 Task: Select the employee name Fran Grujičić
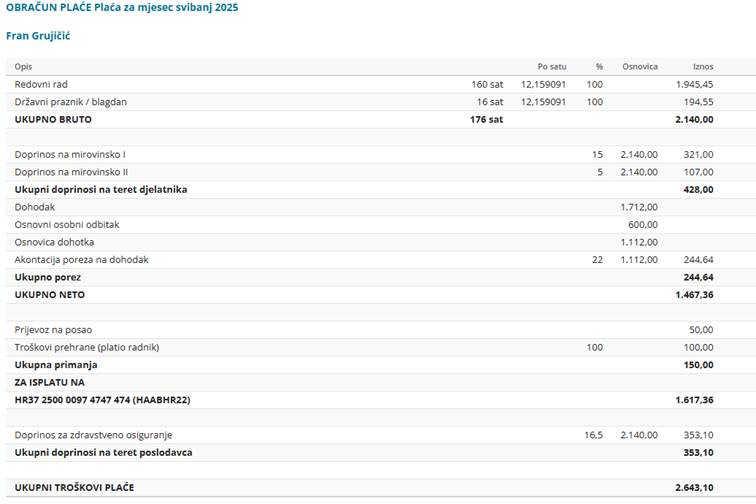click(x=38, y=36)
